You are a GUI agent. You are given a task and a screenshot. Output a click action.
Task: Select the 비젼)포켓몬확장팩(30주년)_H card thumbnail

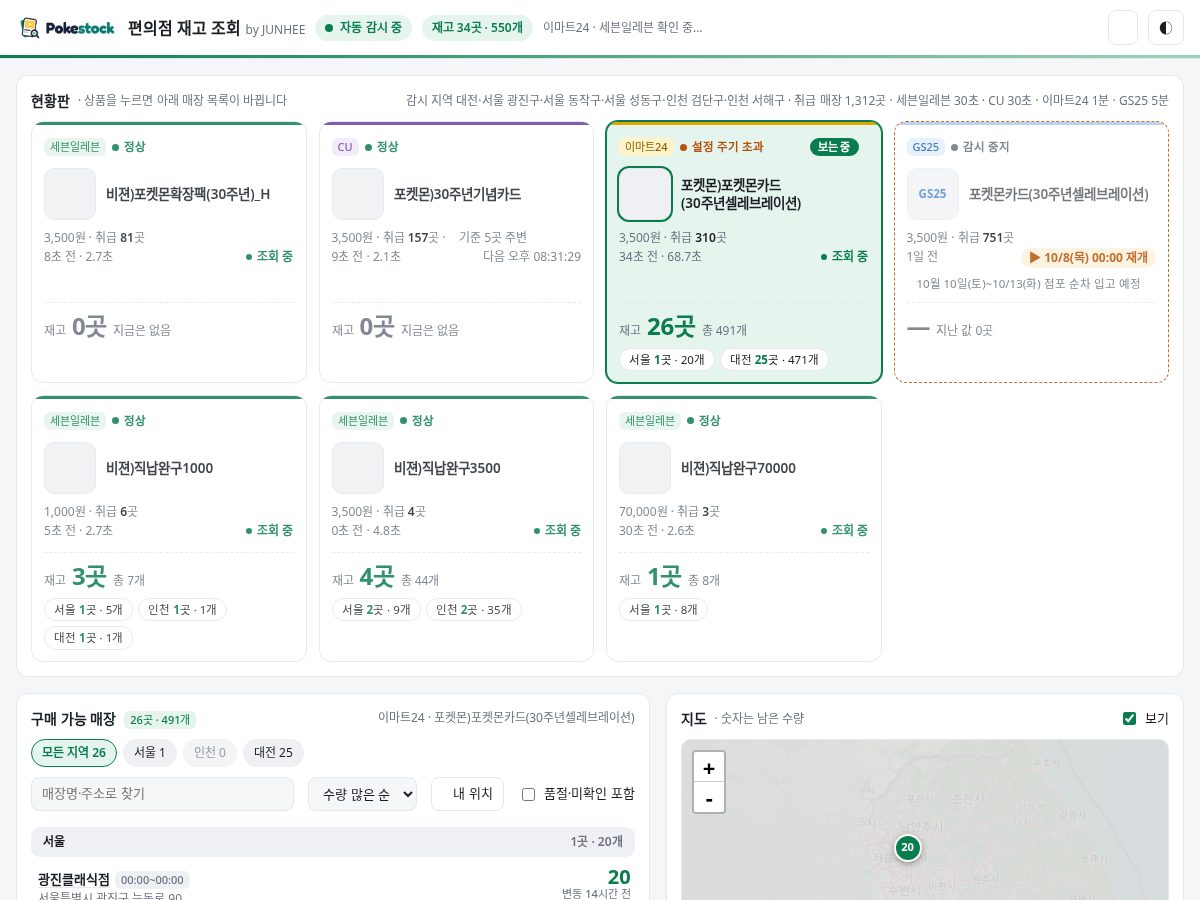pyautogui.click(x=70, y=194)
